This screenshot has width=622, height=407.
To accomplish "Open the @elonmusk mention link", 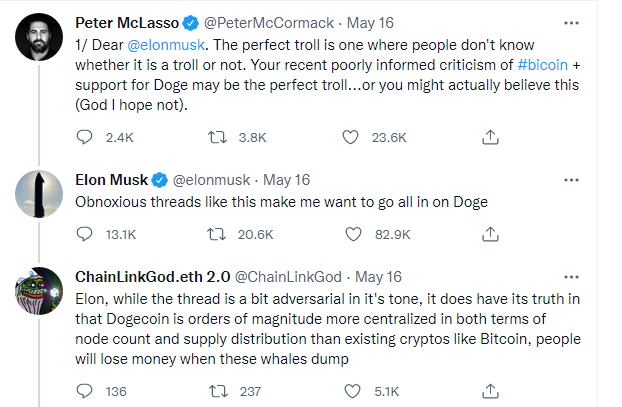I will point(164,45).
